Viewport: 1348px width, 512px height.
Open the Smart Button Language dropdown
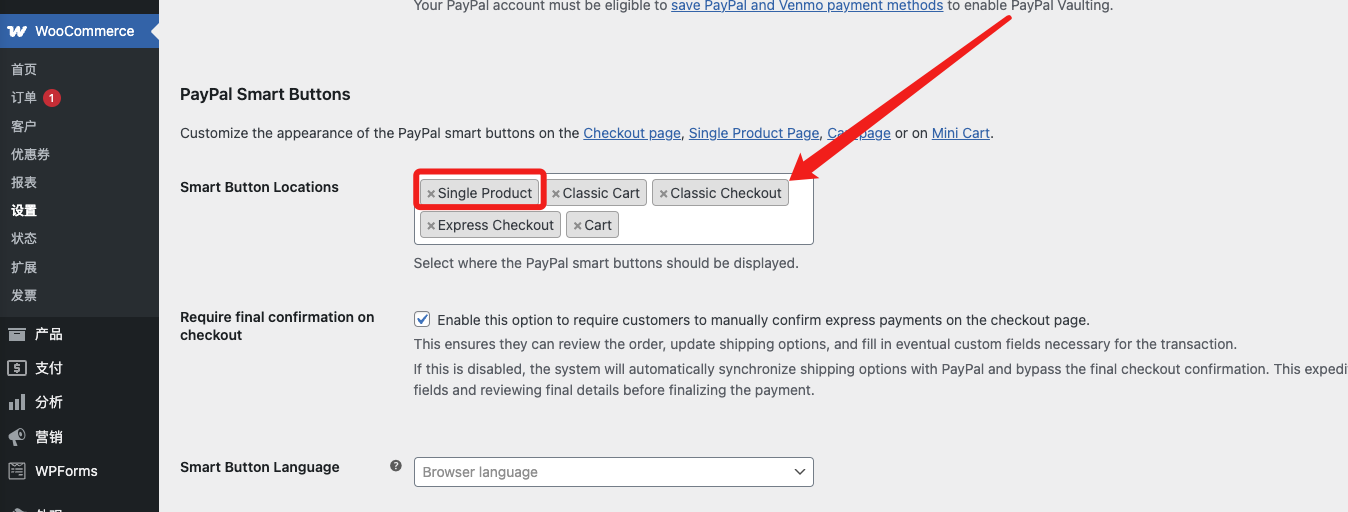(614, 472)
